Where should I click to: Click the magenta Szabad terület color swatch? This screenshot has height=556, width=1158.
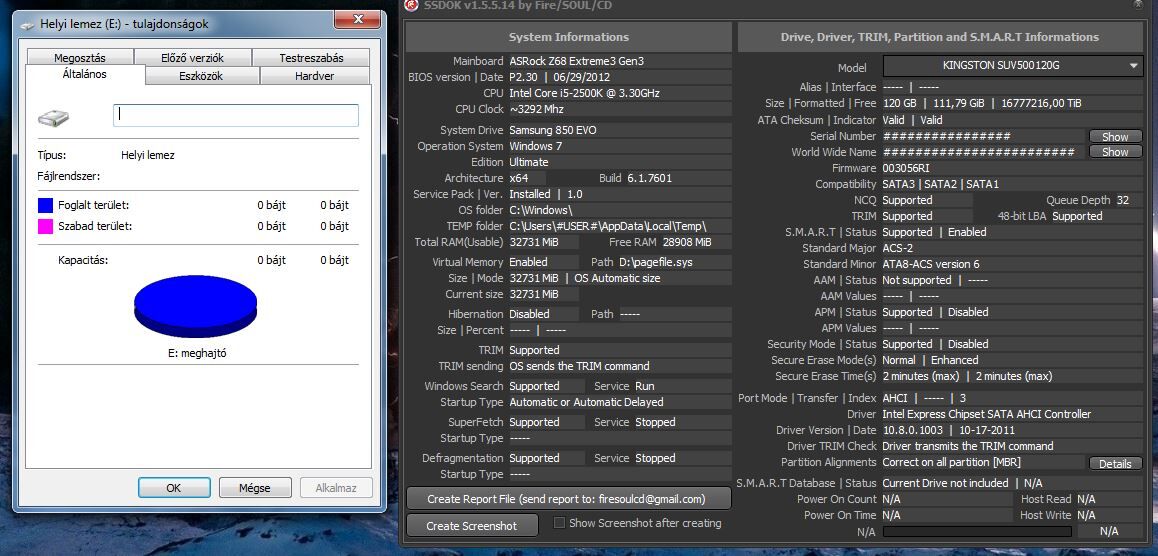click(x=46, y=226)
